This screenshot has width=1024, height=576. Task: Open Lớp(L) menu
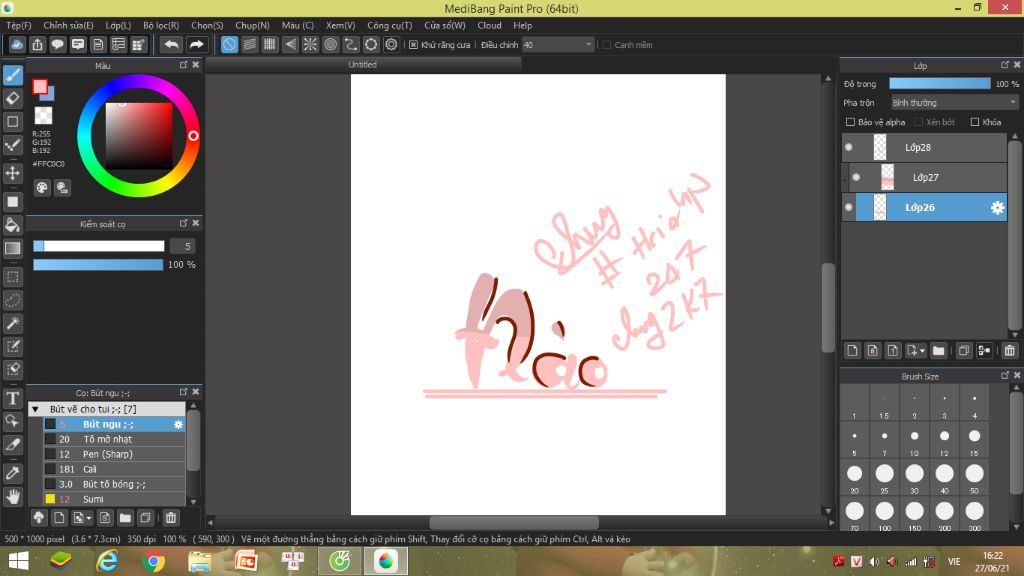tap(118, 25)
